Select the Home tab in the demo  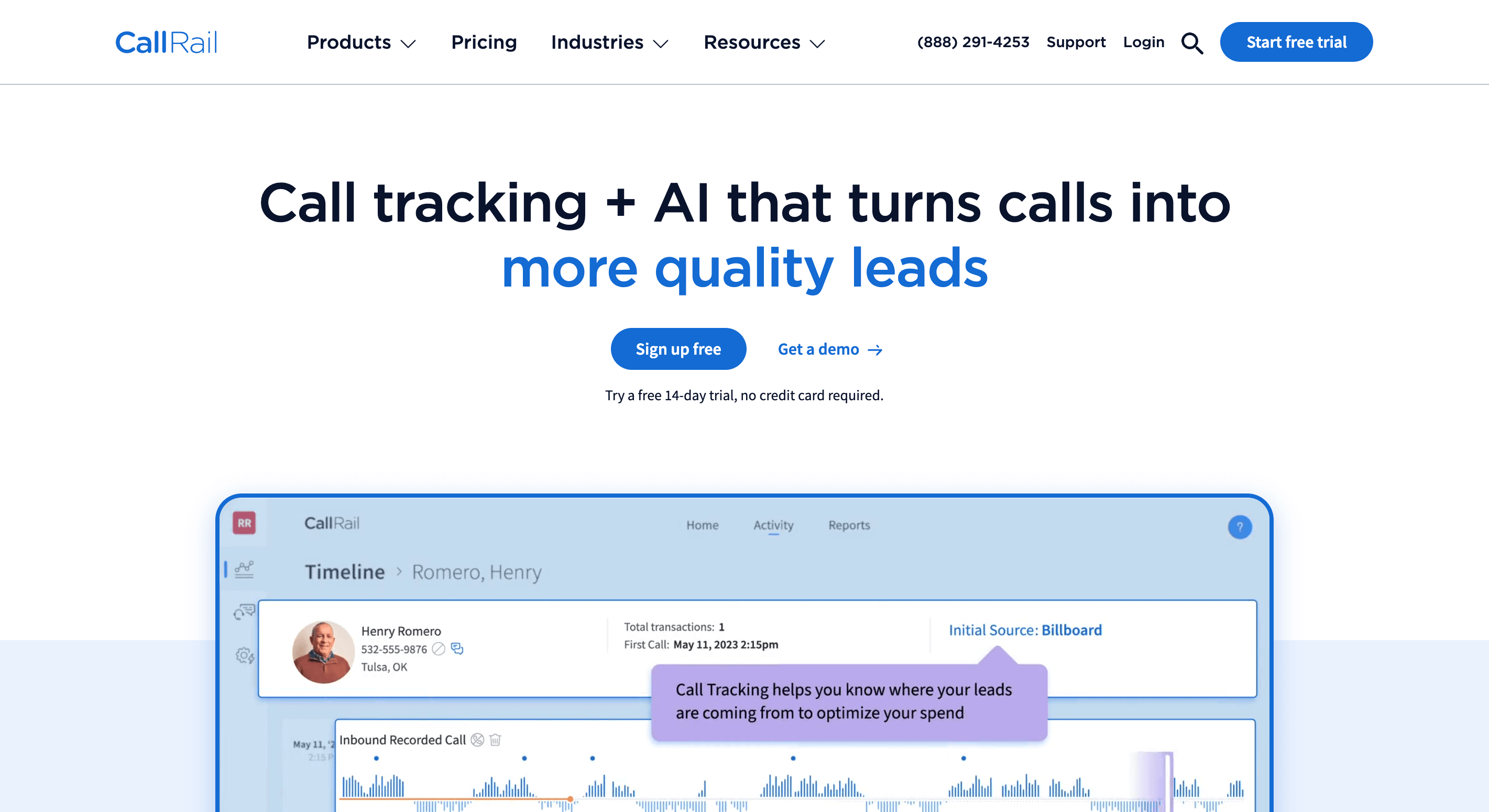(702, 525)
